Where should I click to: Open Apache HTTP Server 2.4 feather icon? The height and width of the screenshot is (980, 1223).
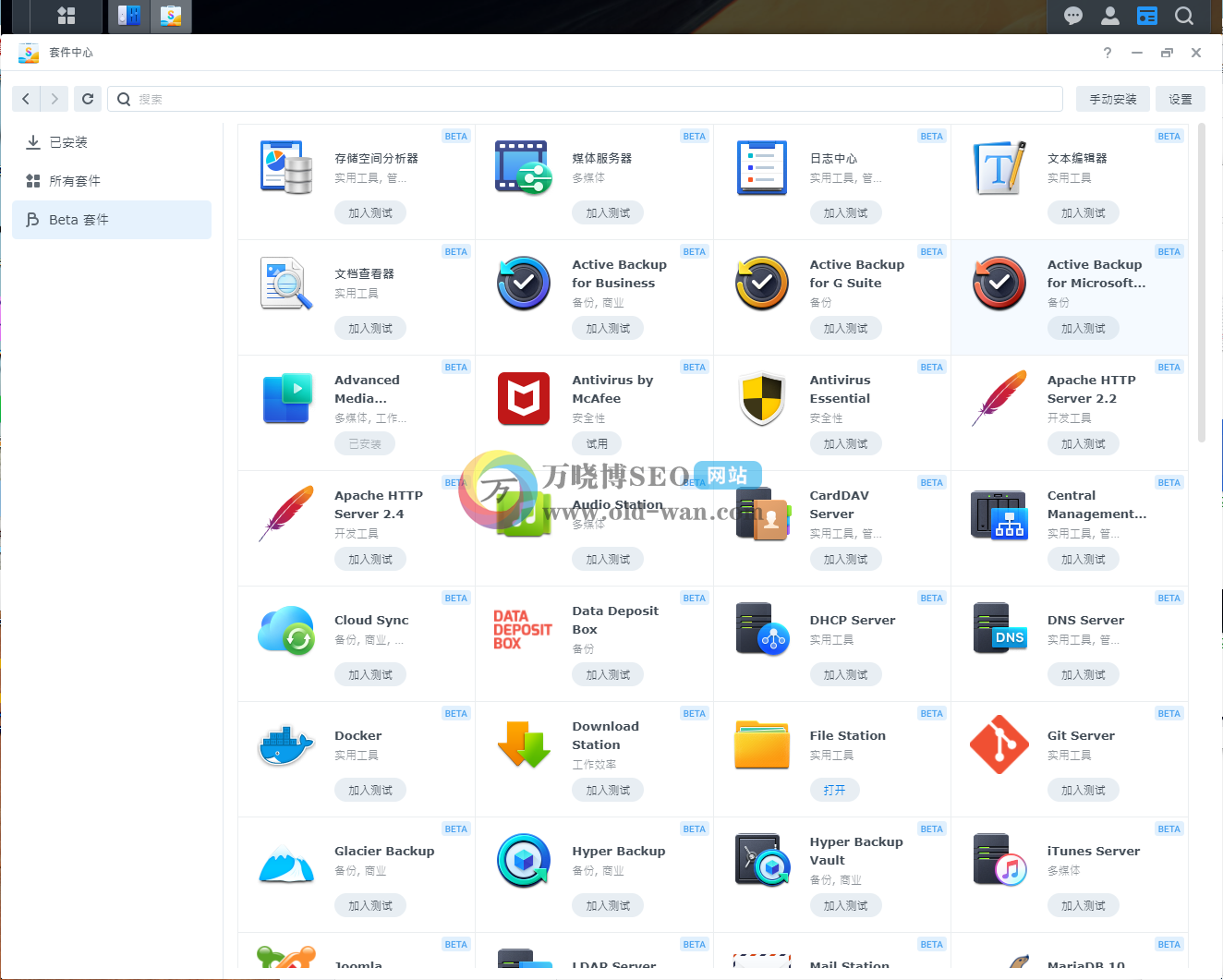(286, 514)
